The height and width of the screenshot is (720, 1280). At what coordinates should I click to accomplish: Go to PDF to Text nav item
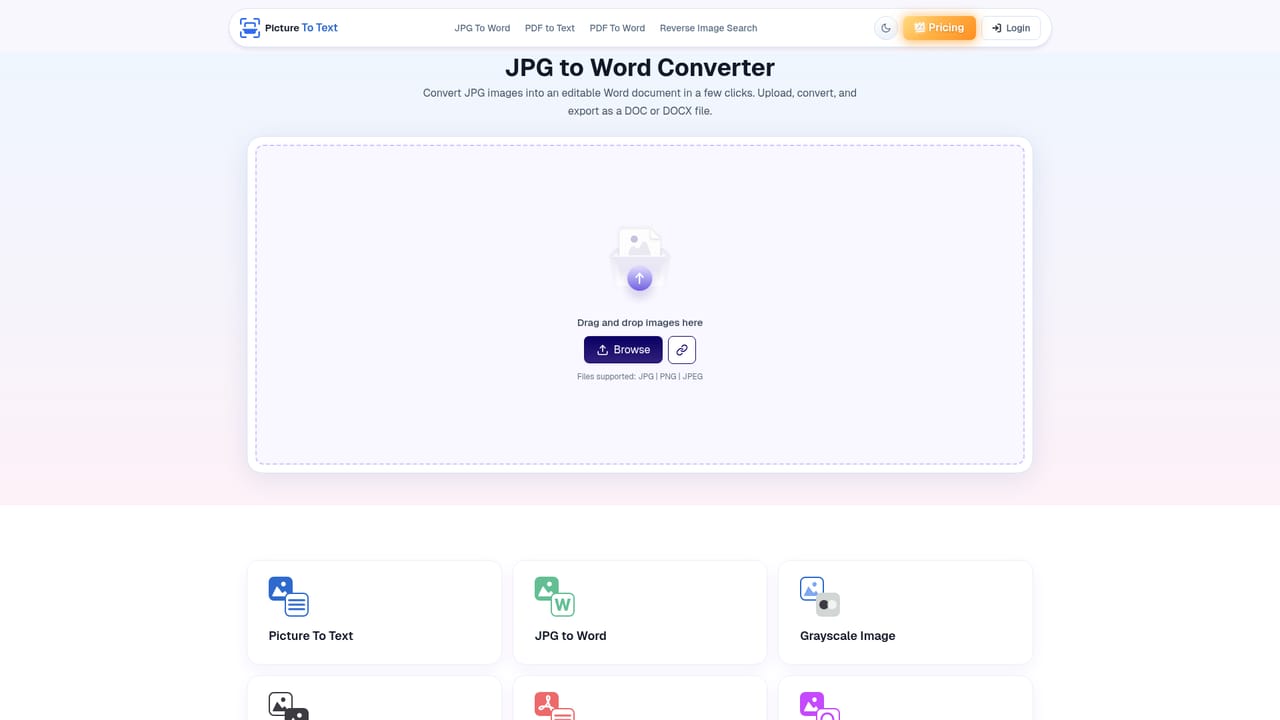tap(550, 28)
